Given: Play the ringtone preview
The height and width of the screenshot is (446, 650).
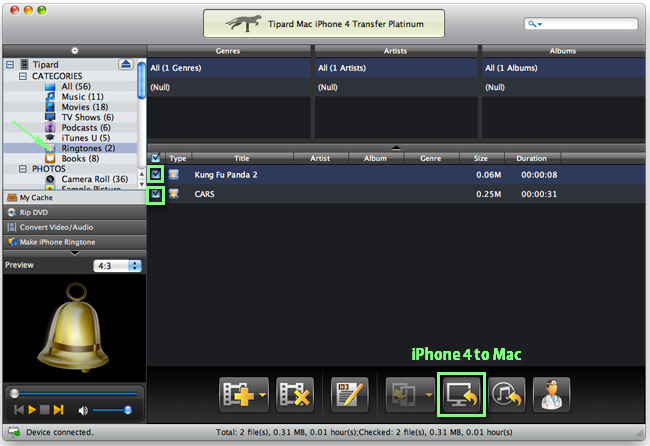Looking at the screenshot, I should [x=32, y=410].
